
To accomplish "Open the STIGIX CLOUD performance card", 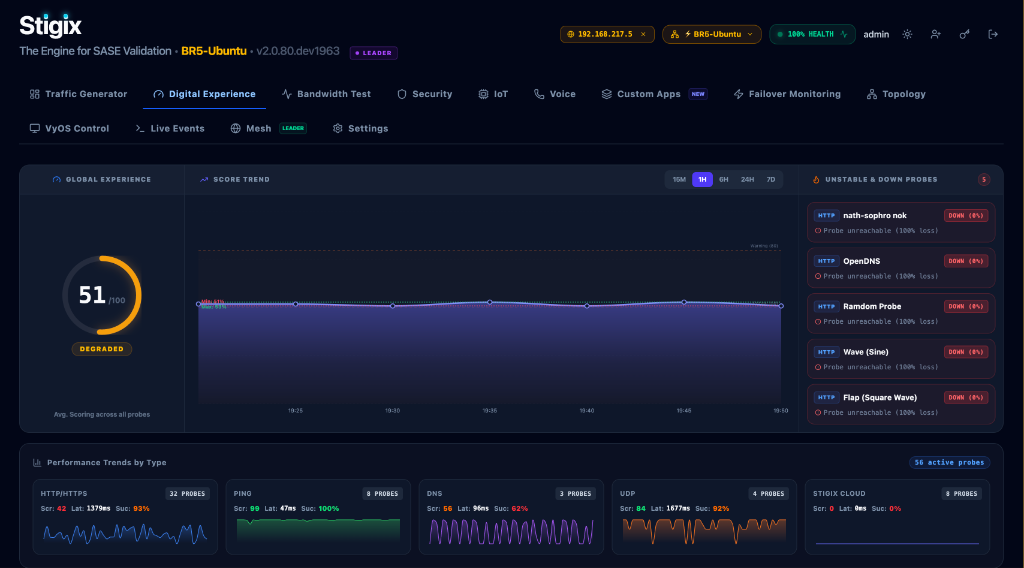I will point(897,517).
